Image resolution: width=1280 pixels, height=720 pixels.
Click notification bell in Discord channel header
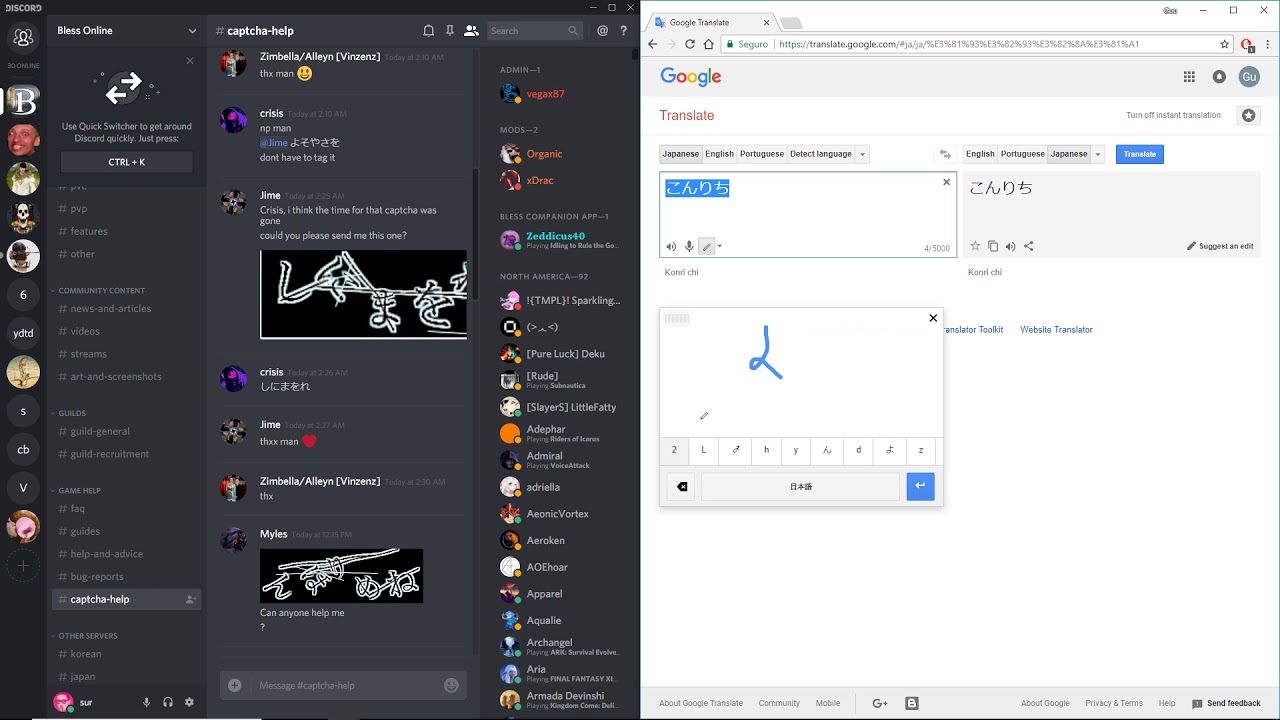tap(428, 31)
